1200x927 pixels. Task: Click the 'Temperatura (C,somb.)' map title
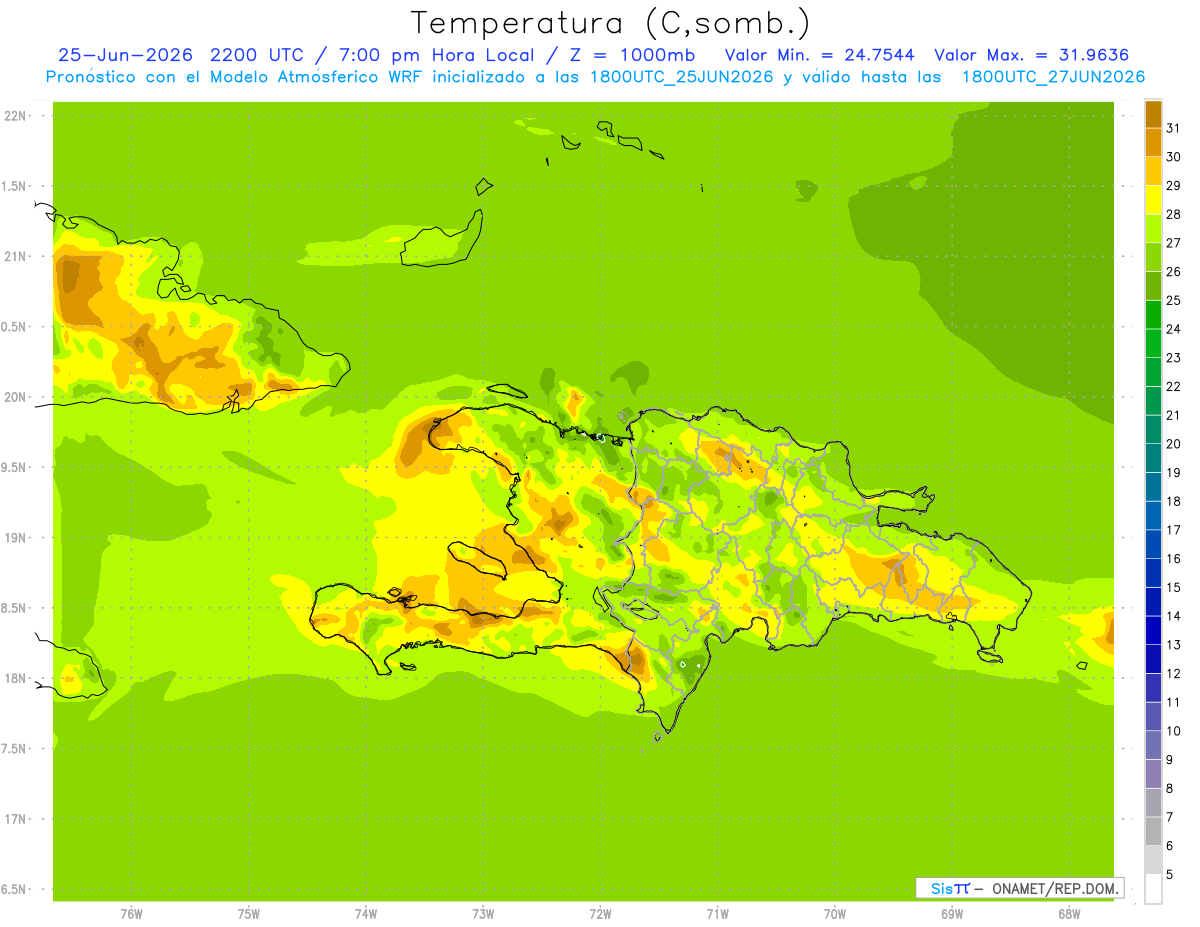[x=611, y=23]
